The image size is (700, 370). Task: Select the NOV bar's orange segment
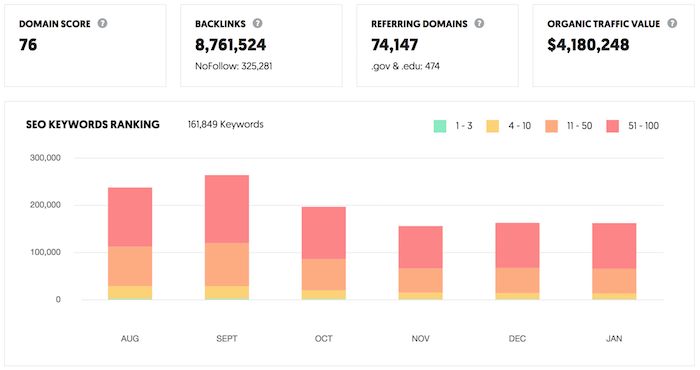pos(421,280)
